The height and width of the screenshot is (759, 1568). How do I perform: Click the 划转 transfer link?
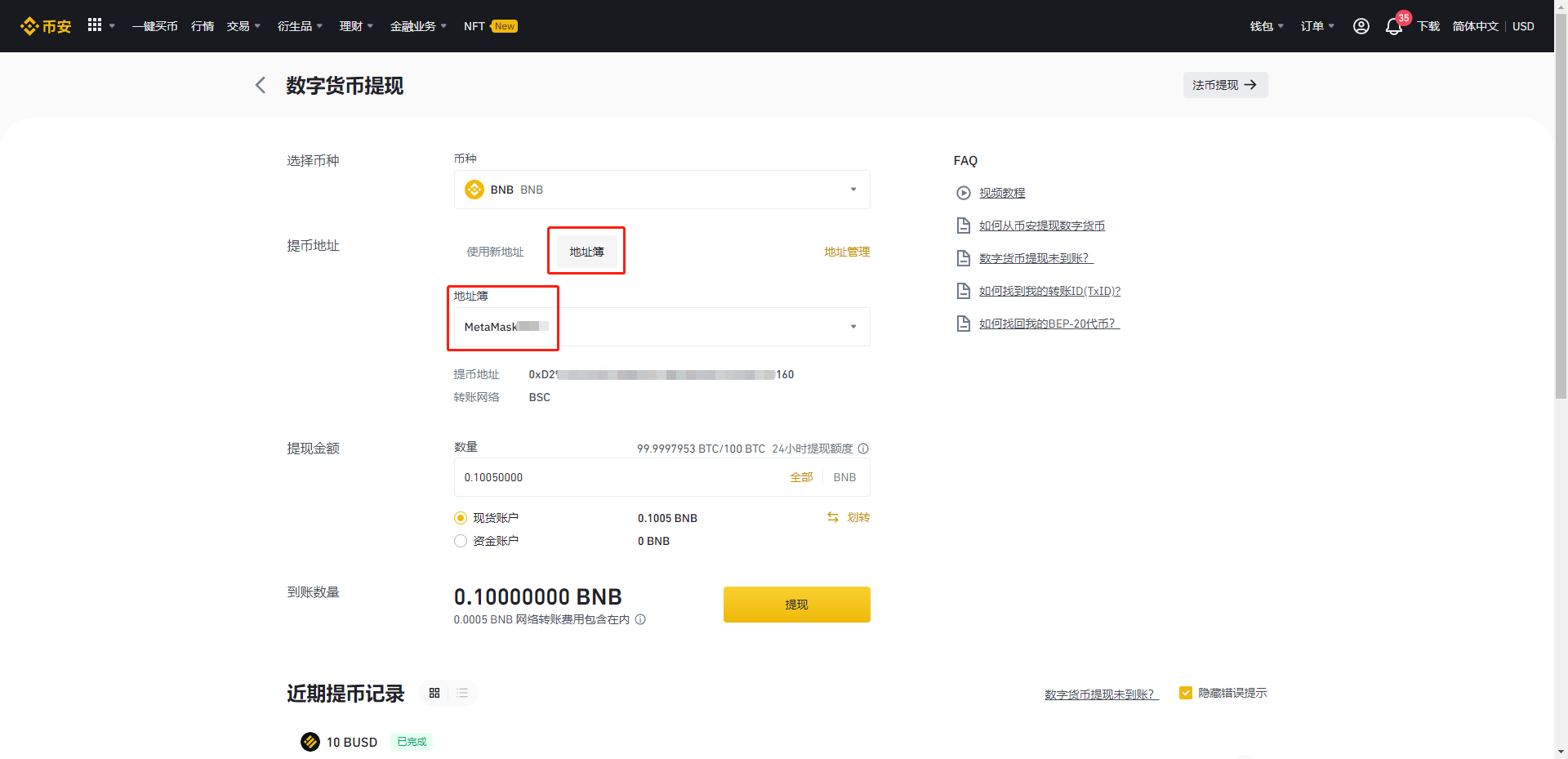pyautogui.click(x=858, y=517)
